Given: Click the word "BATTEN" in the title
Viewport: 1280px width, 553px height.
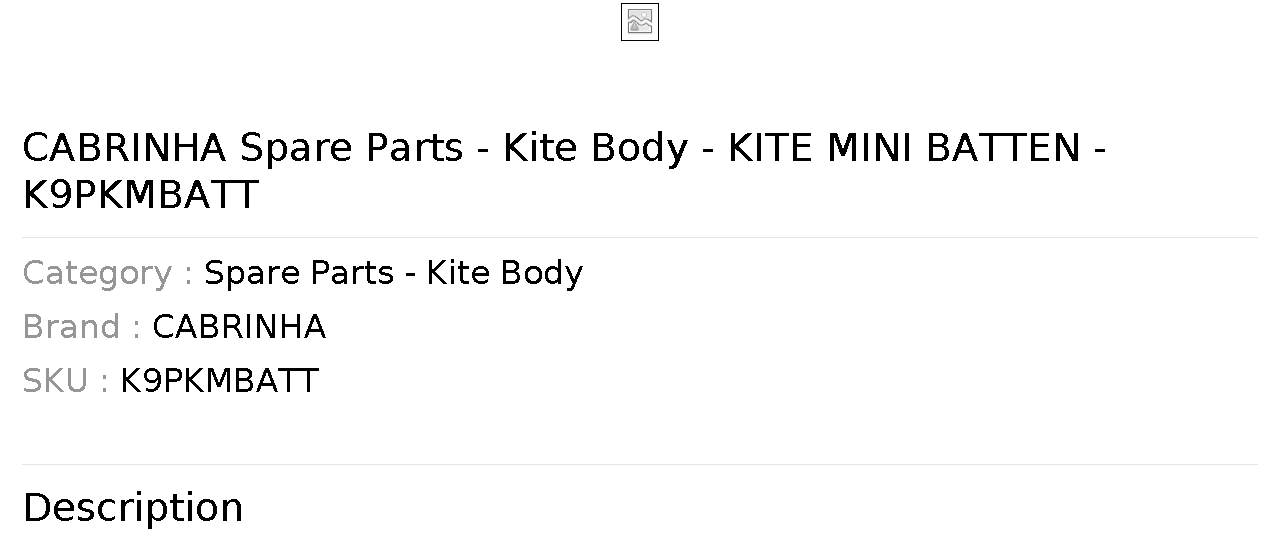Looking at the screenshot, I should pos(1003,148).
